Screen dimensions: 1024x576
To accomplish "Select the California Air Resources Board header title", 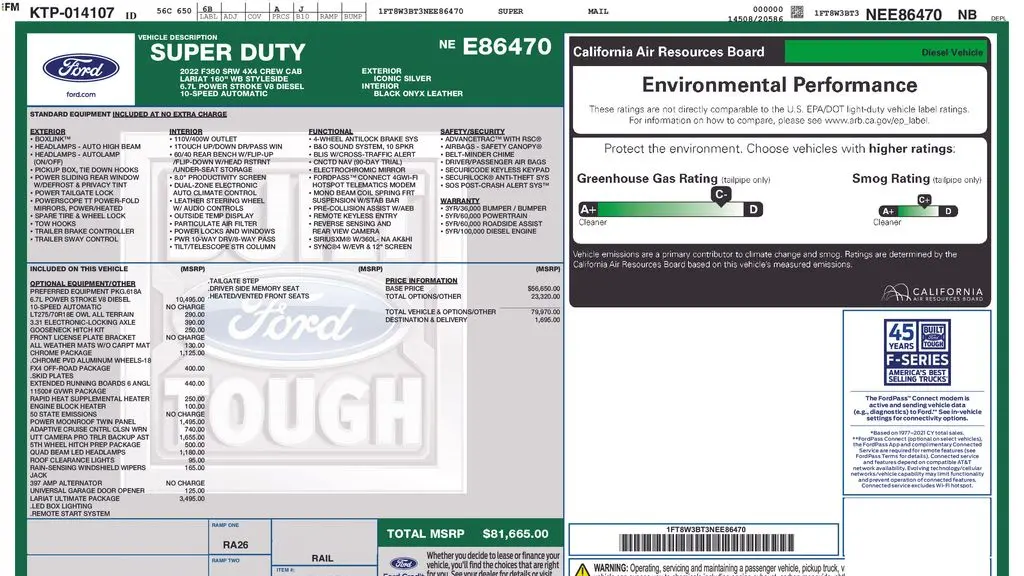I will [x=668, y=52].
